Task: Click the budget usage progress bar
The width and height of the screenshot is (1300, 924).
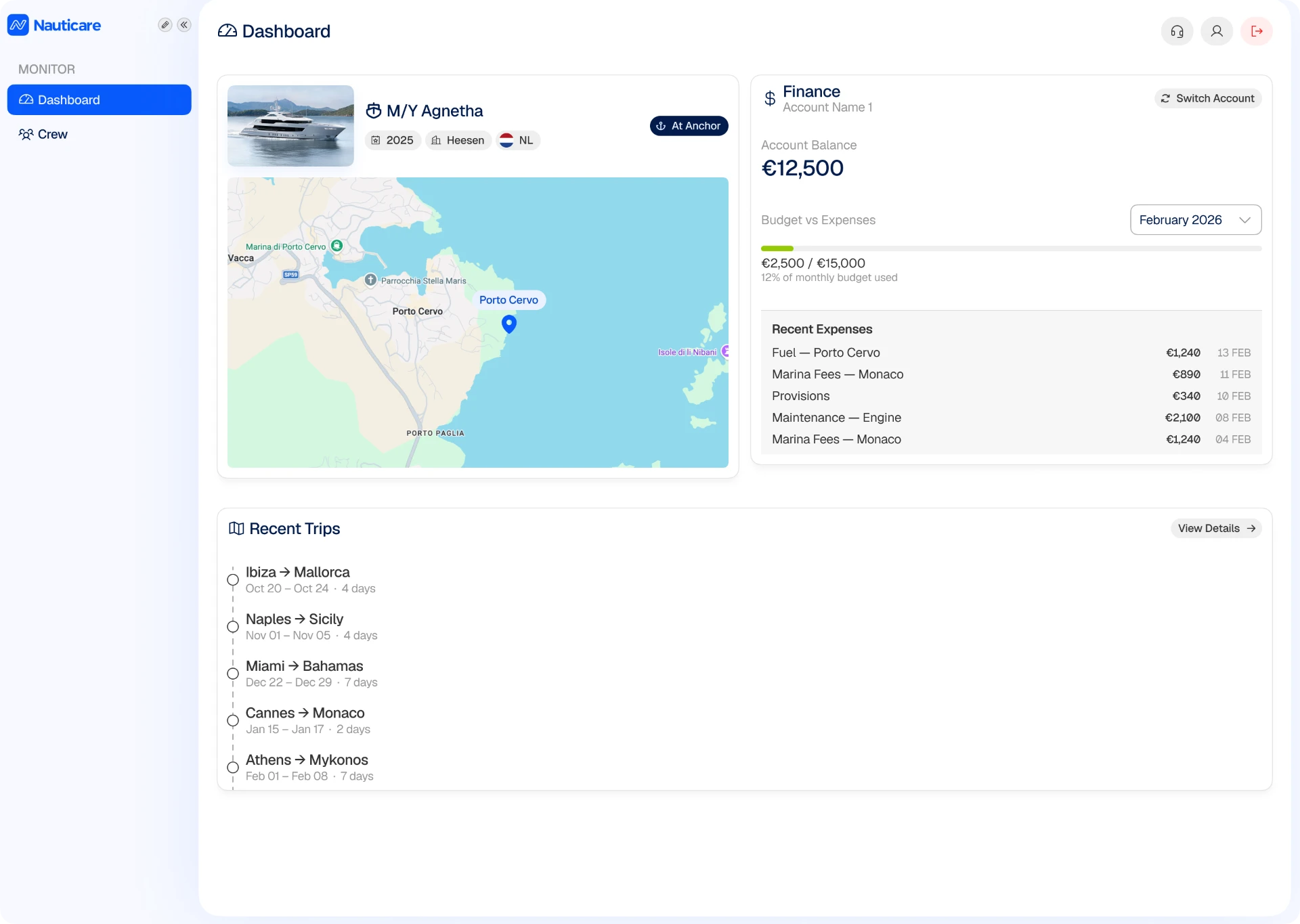Action: coord(1012,248)
